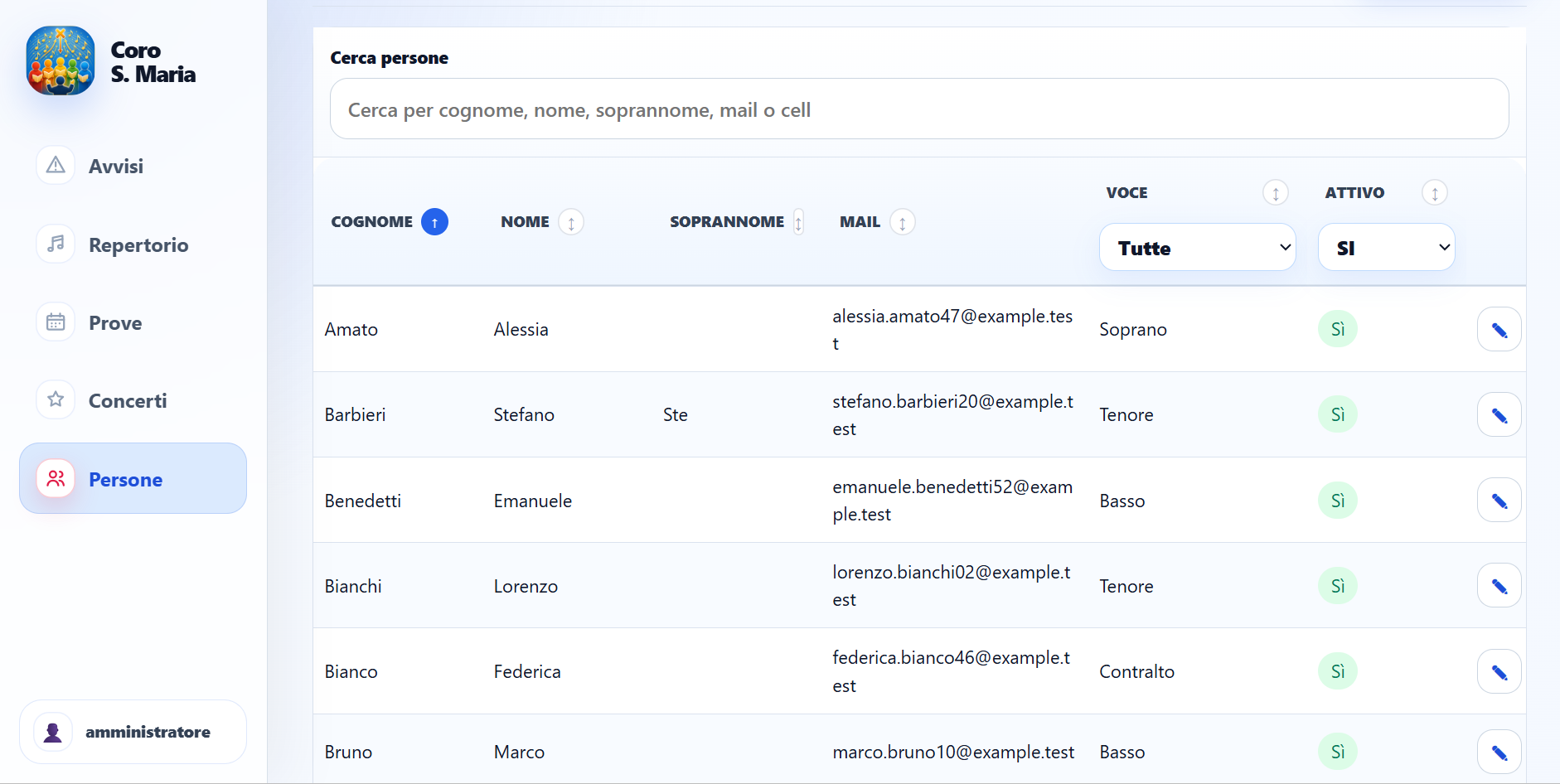Click the Coro S. Maria title text

coord(153,62)
